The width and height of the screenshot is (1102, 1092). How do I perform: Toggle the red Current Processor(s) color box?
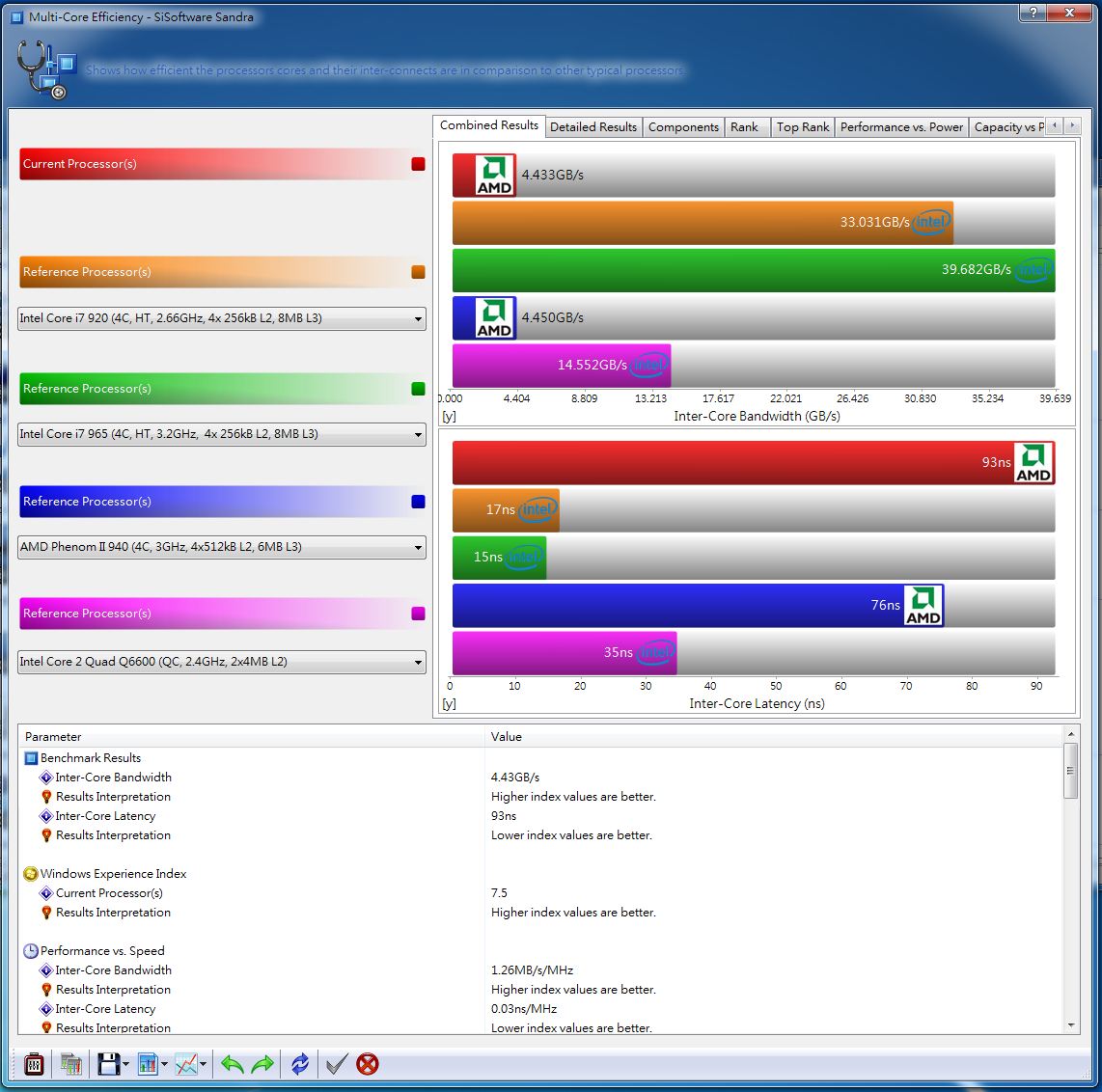[x=418, y=164]
